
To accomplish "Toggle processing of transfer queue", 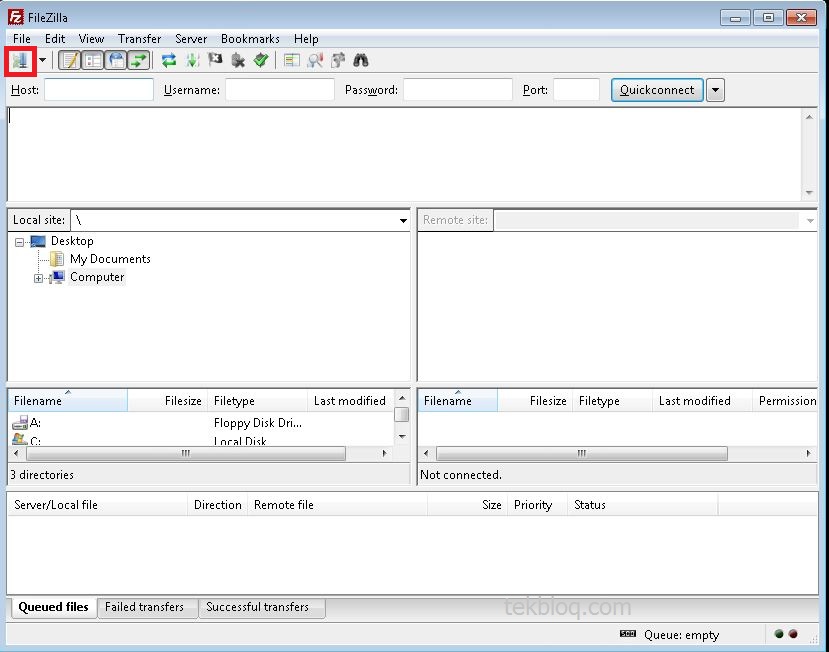I will click(x=192, y=60).
